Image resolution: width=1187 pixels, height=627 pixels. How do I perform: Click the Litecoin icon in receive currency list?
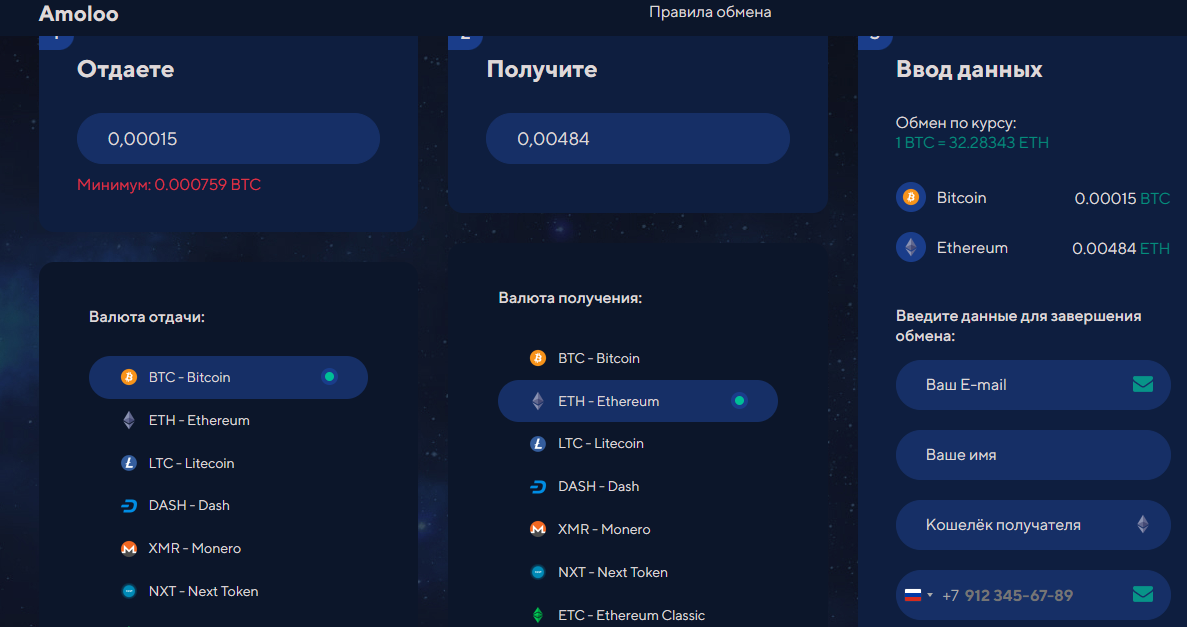click(x=537, y=444)
